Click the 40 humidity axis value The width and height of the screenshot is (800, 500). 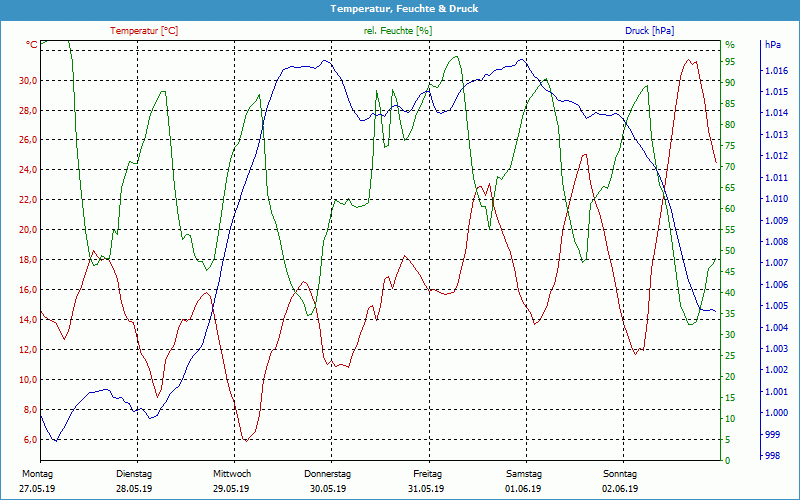click(730, 292)
